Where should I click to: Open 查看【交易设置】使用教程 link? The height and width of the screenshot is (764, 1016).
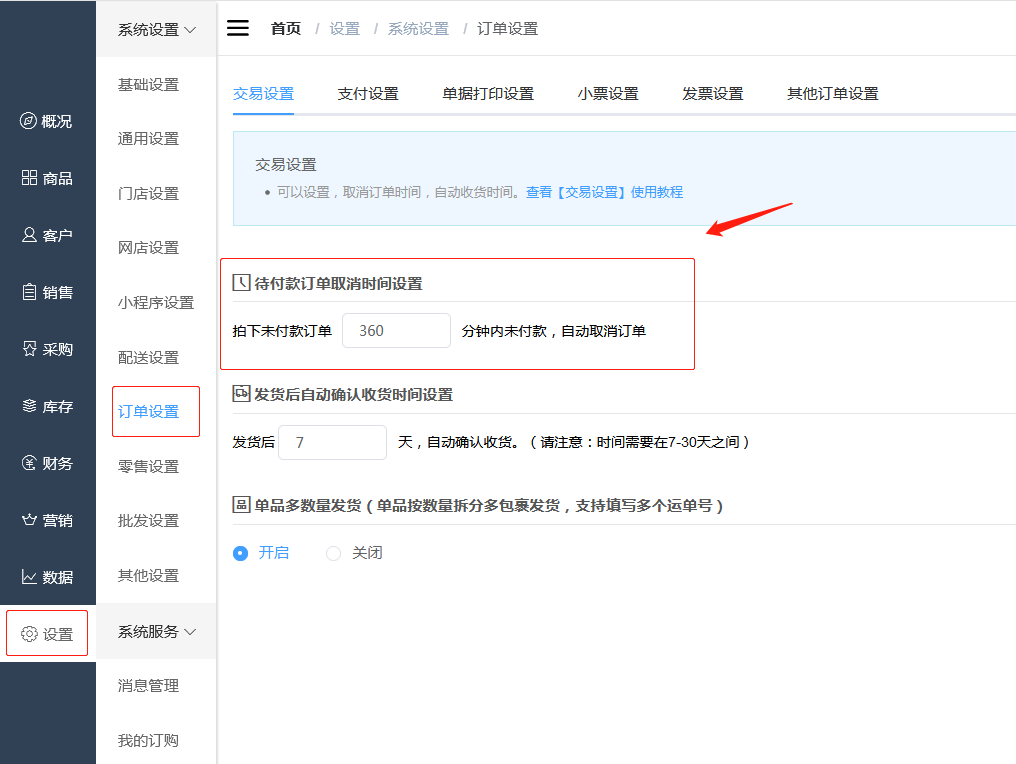pyautogui.click(x=605, y=192)
